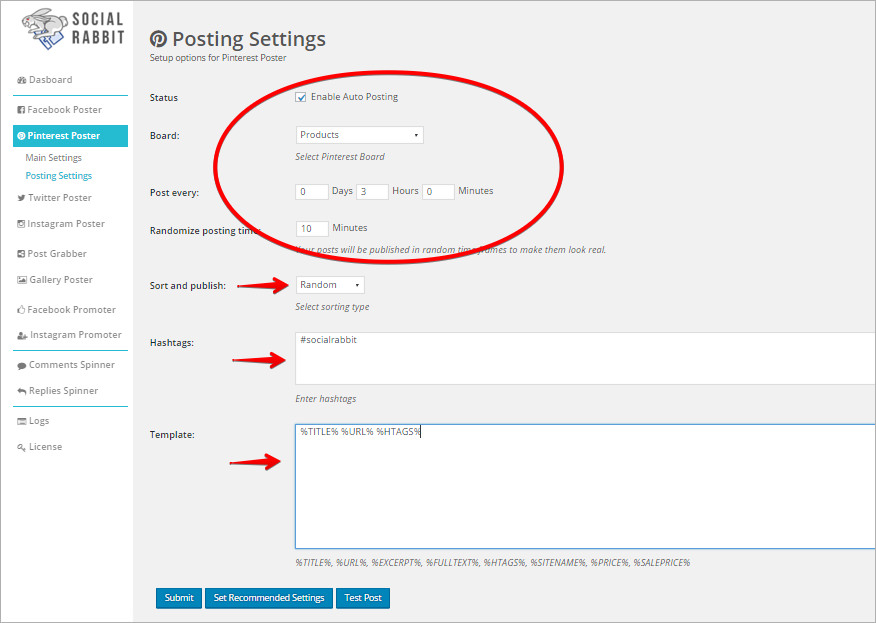
Task: Select Pinterest Poster menu item
Action: (70, 136)
